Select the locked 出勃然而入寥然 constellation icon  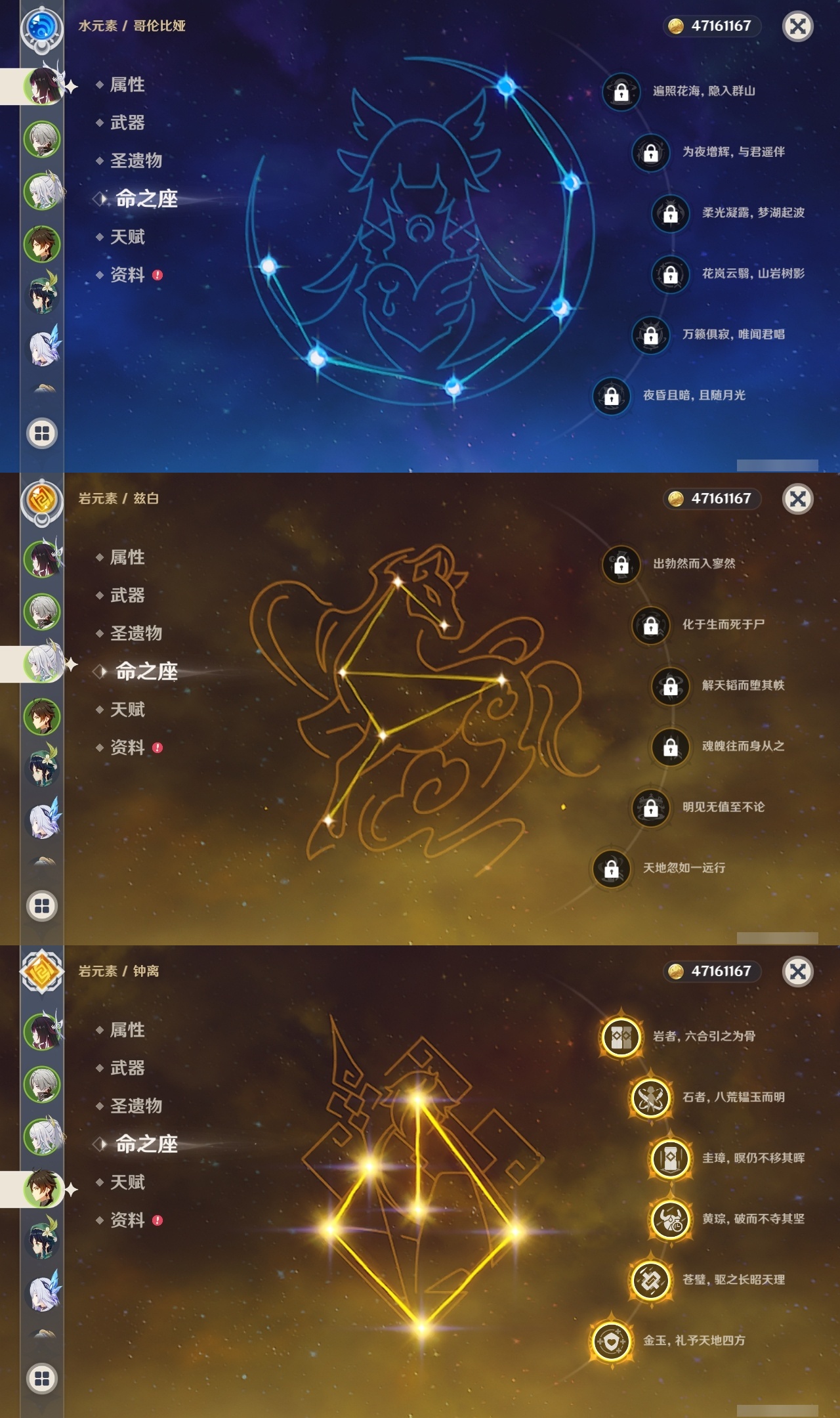[x=621, y=565]
